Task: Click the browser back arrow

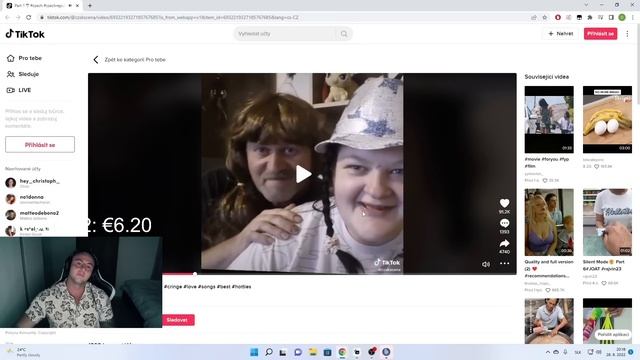Action: 7,18
